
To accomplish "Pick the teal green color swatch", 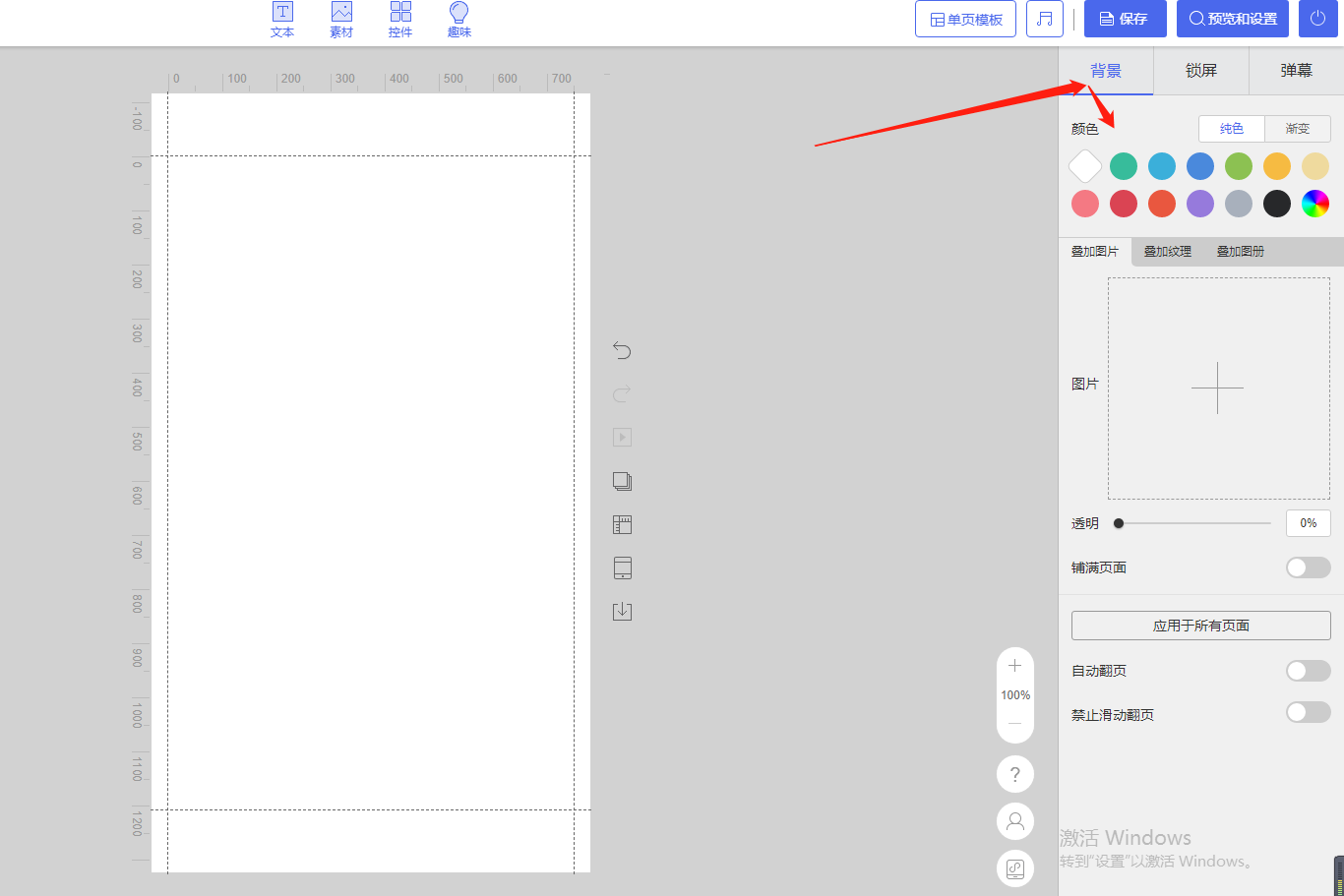I will pos(1124,166).
